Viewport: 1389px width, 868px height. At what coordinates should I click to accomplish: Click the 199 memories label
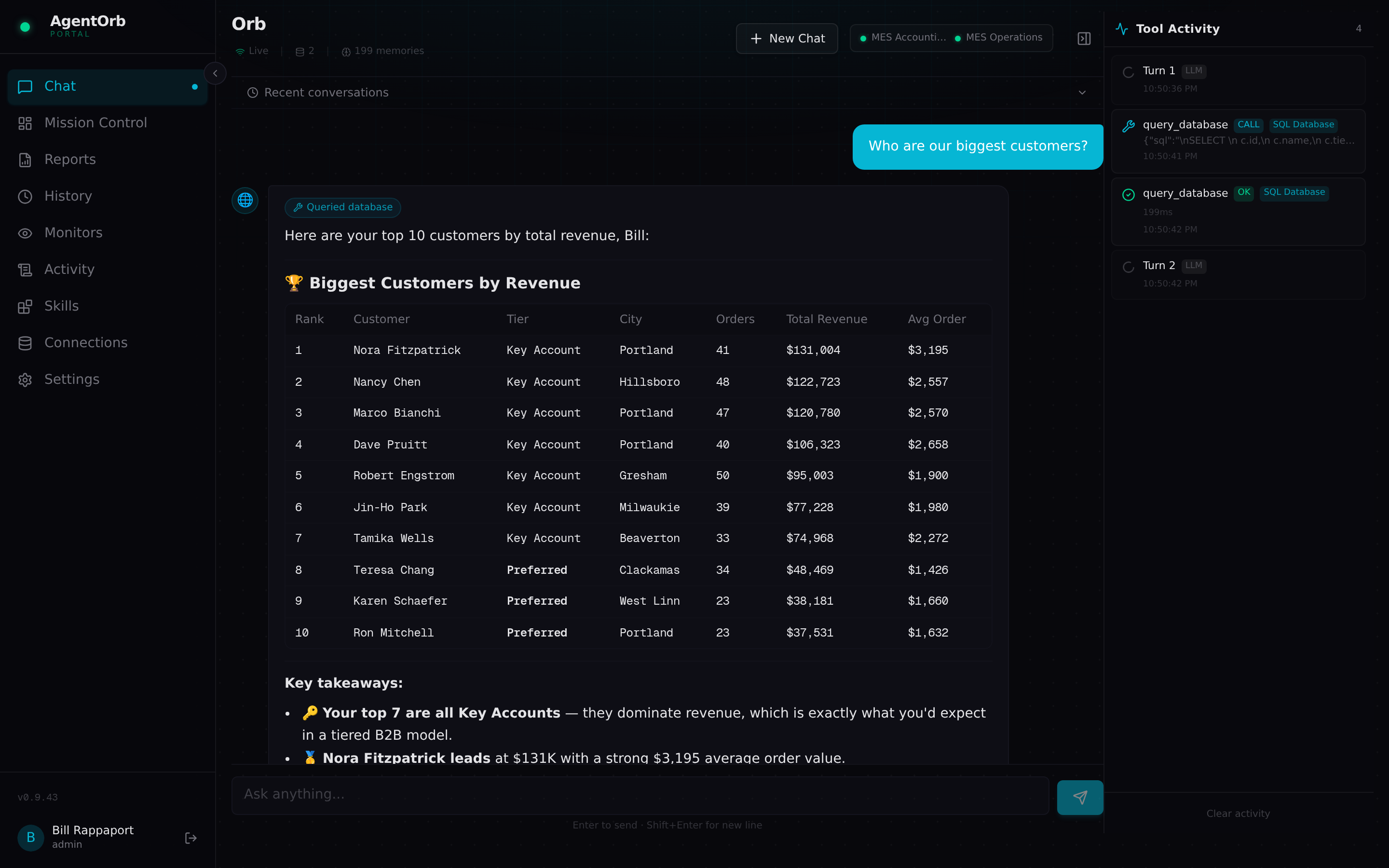(389, 51)
